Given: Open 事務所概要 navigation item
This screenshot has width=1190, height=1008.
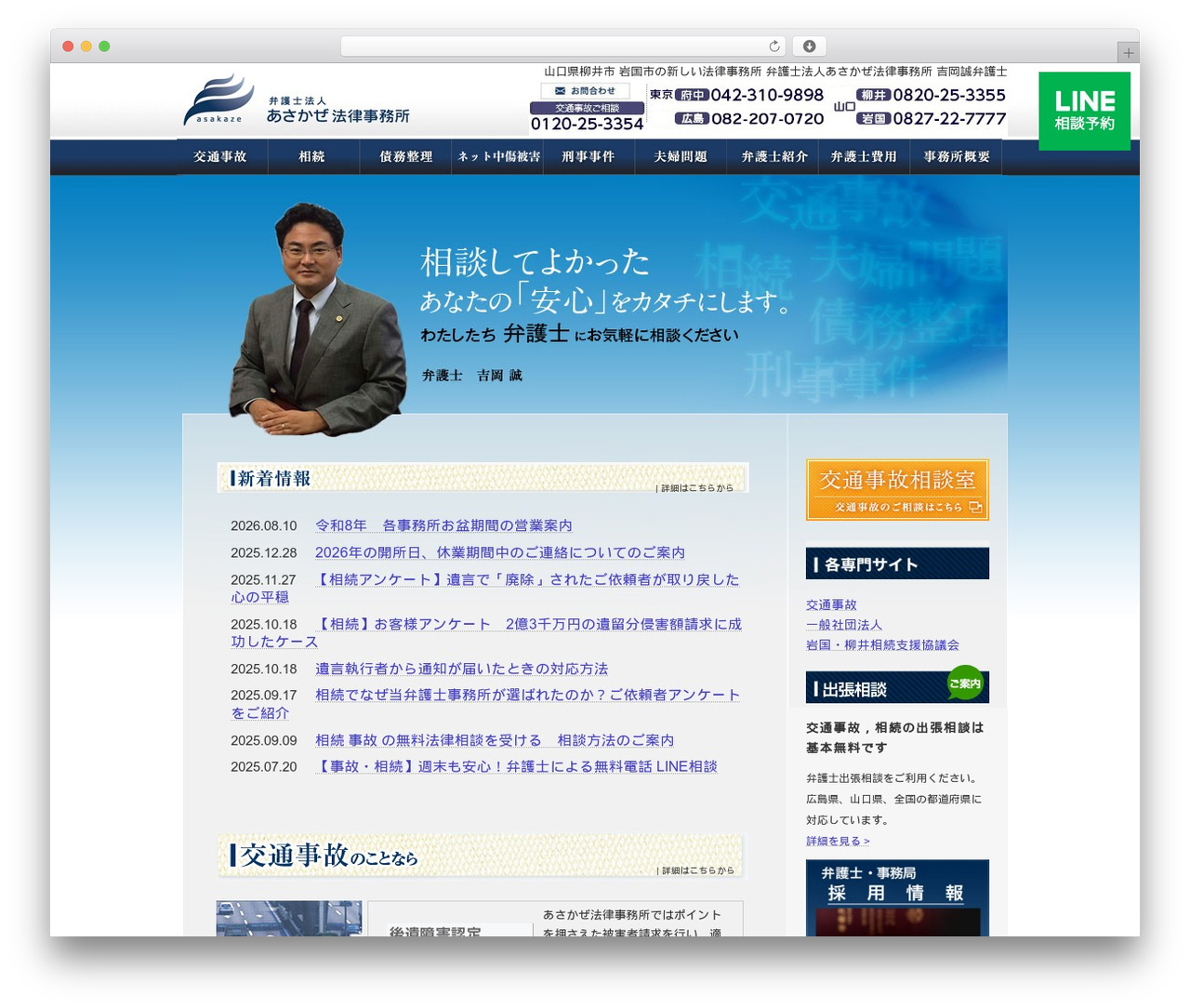Looking at the screenshot, I should (957, 157).
